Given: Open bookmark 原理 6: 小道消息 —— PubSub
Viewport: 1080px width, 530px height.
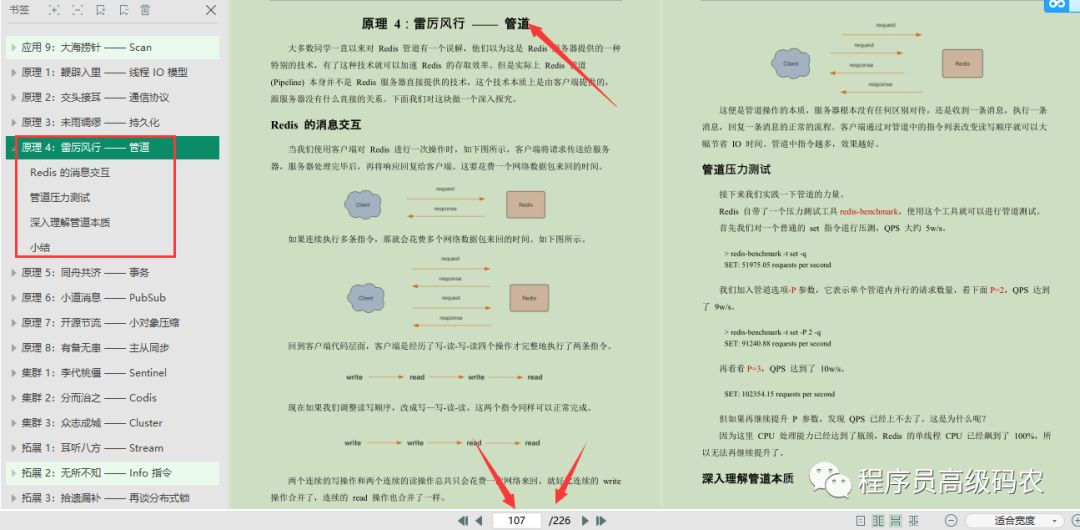Looking at the screenshot, I should pyautogui.click(x=94, y=298).
